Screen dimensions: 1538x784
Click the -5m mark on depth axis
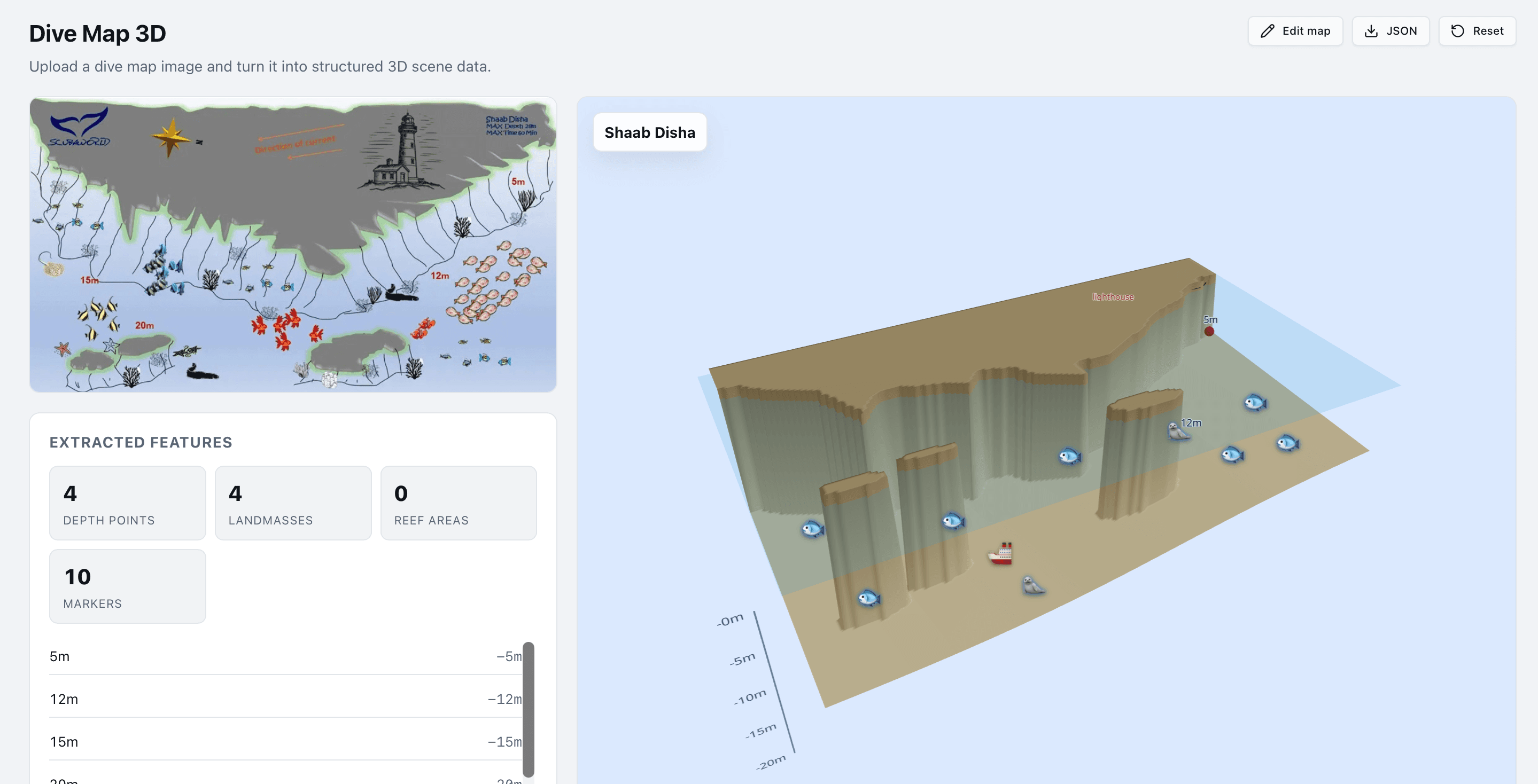pyautogui.click(x=742, y=660)
